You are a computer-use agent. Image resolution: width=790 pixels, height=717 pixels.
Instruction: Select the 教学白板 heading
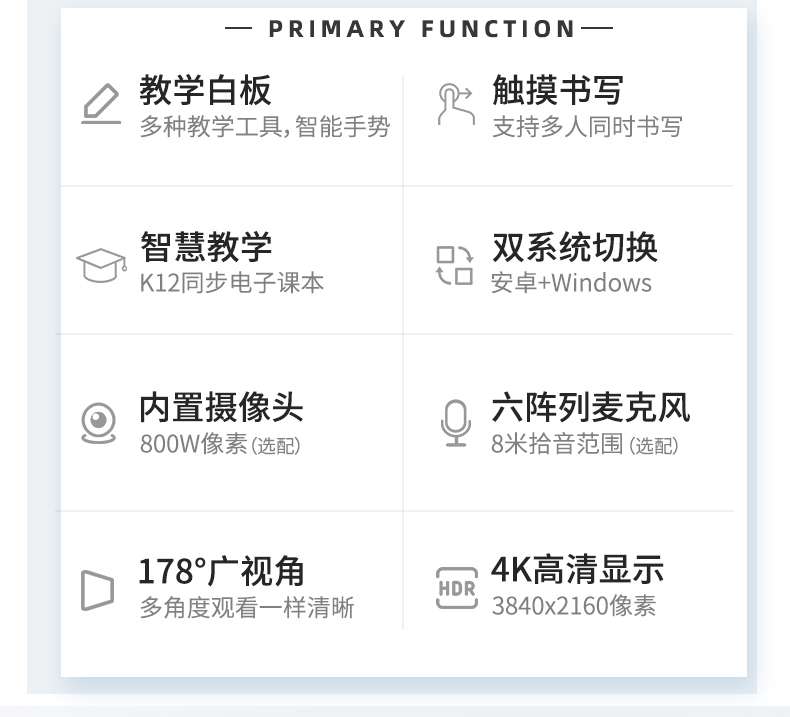(205, 91)
